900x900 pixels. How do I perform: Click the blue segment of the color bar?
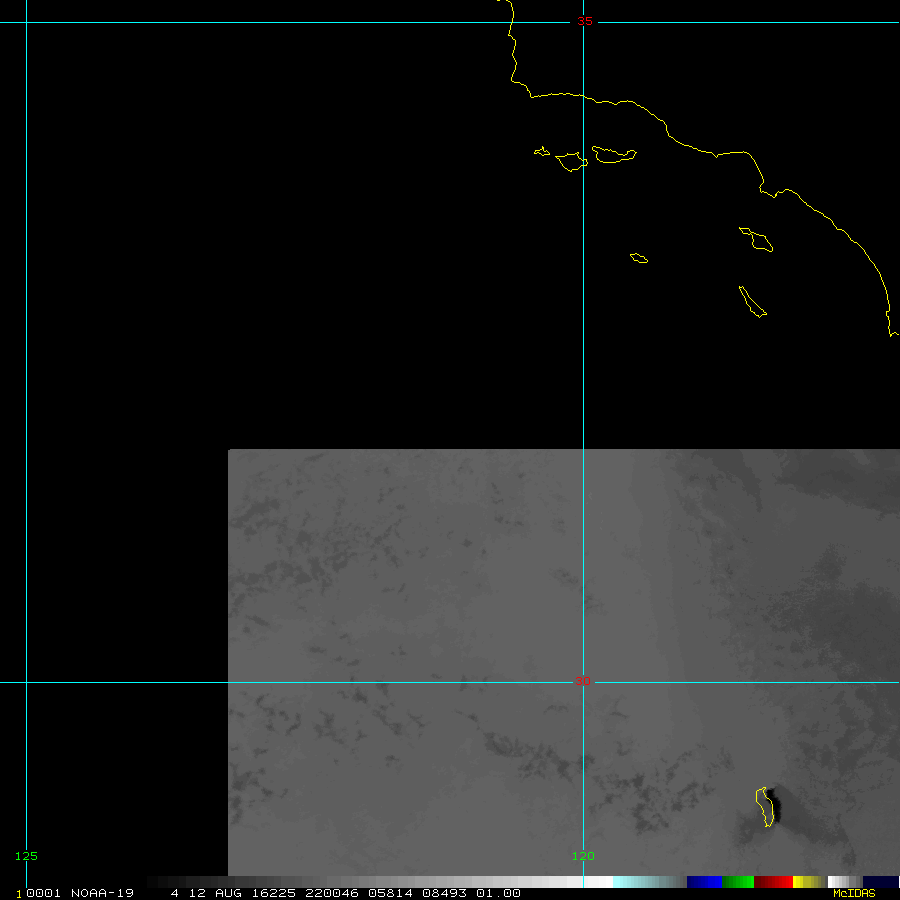704,882
